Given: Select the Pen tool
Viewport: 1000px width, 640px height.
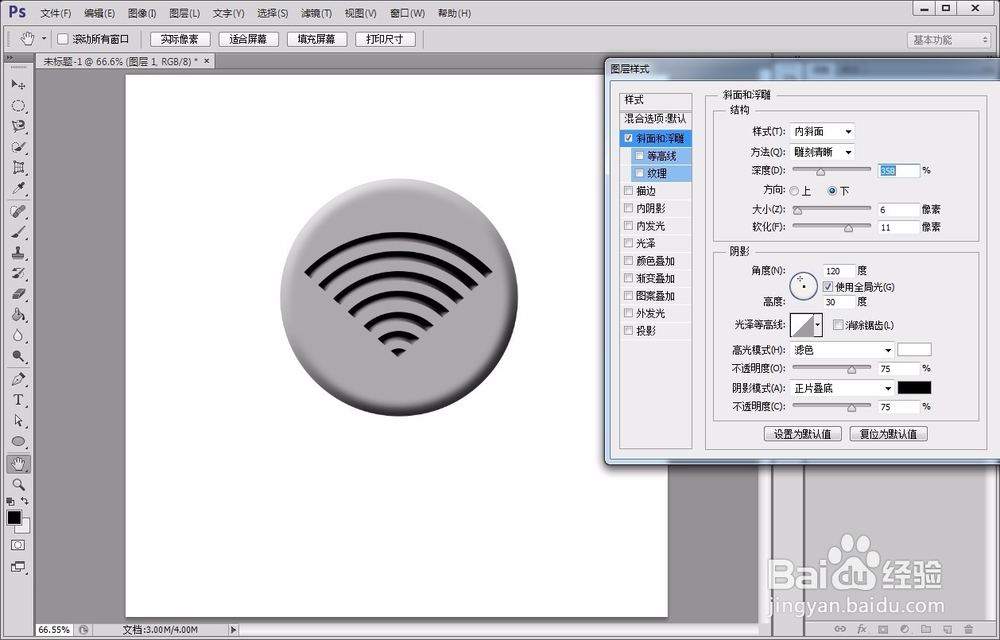Looking at the screenshot, I should [18, 379].
